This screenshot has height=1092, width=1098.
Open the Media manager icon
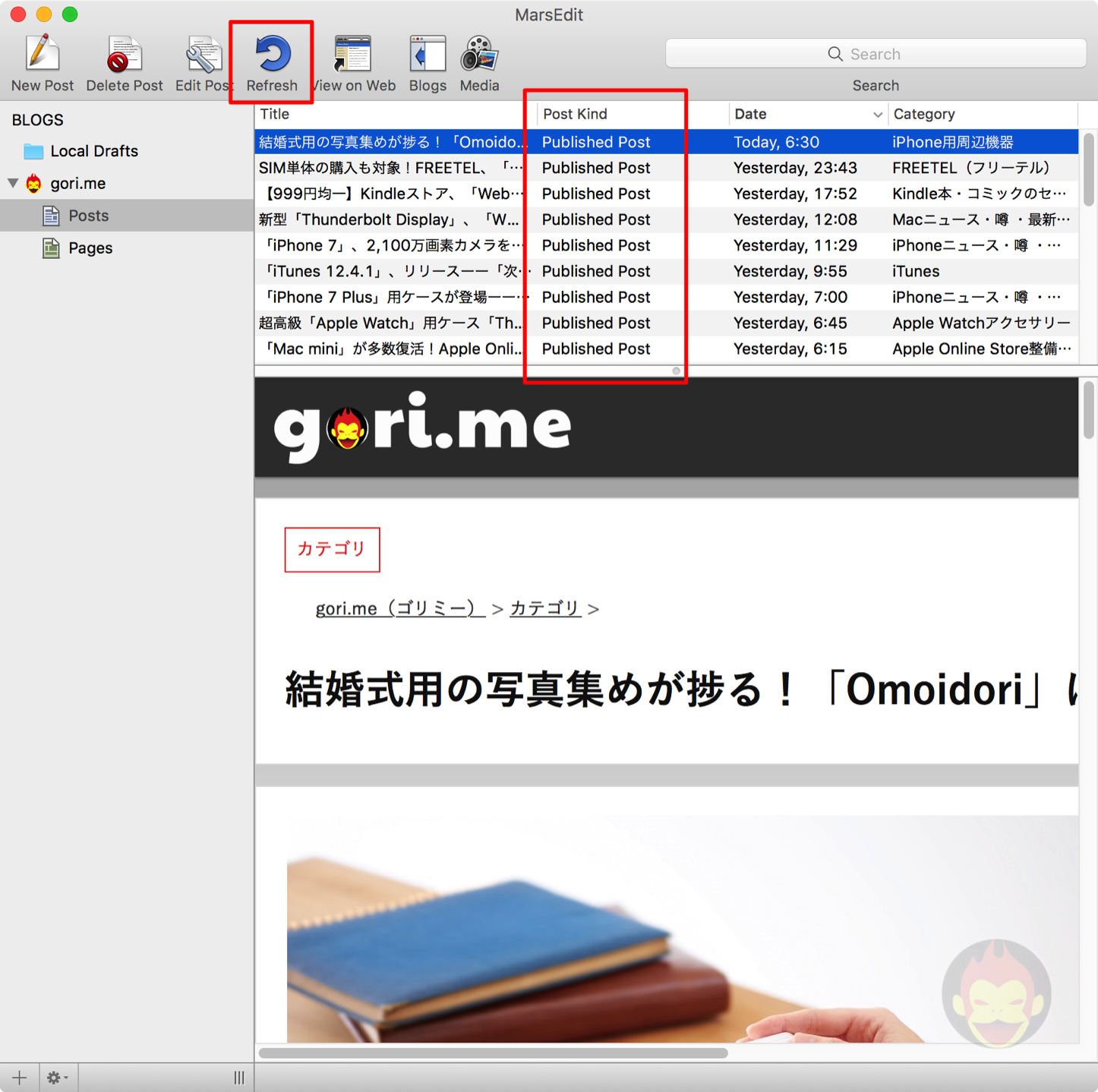(479, 55)
